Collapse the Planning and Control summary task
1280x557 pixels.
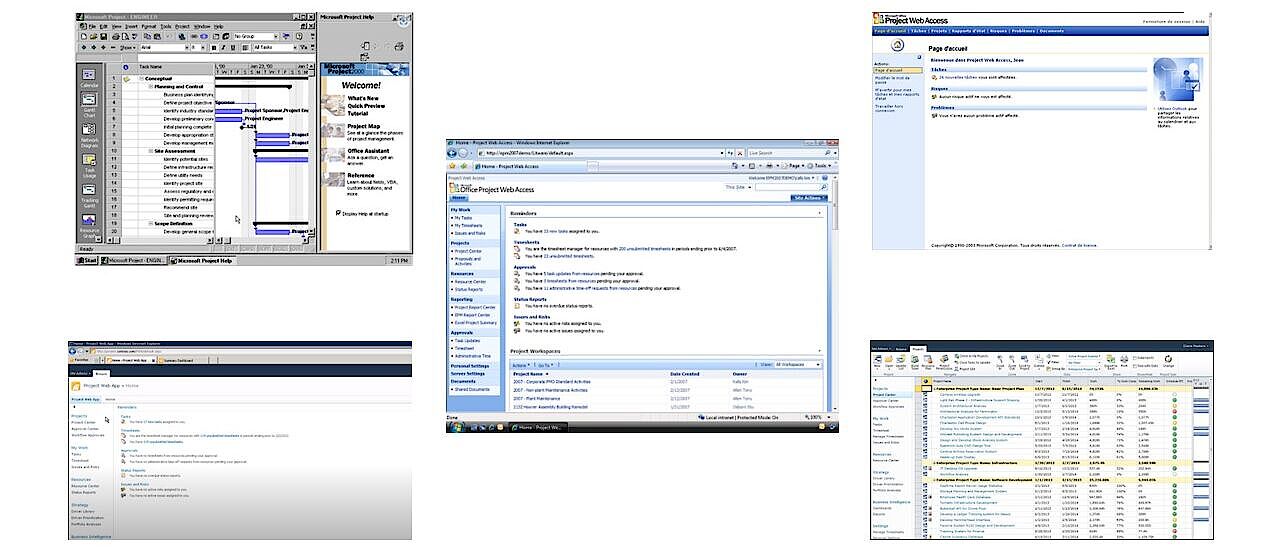[151, 87]
